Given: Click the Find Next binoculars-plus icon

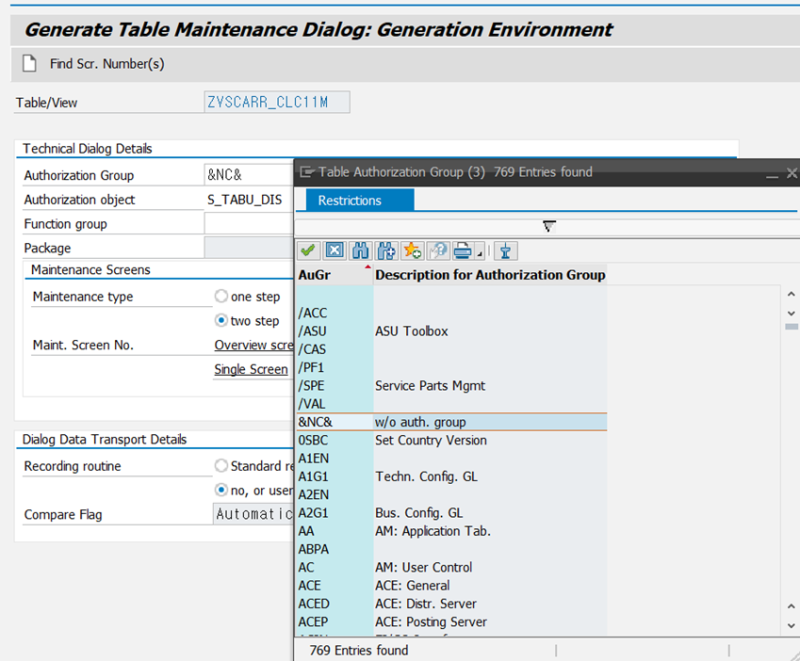Looking at the screenshot, I should pos(386,250).
